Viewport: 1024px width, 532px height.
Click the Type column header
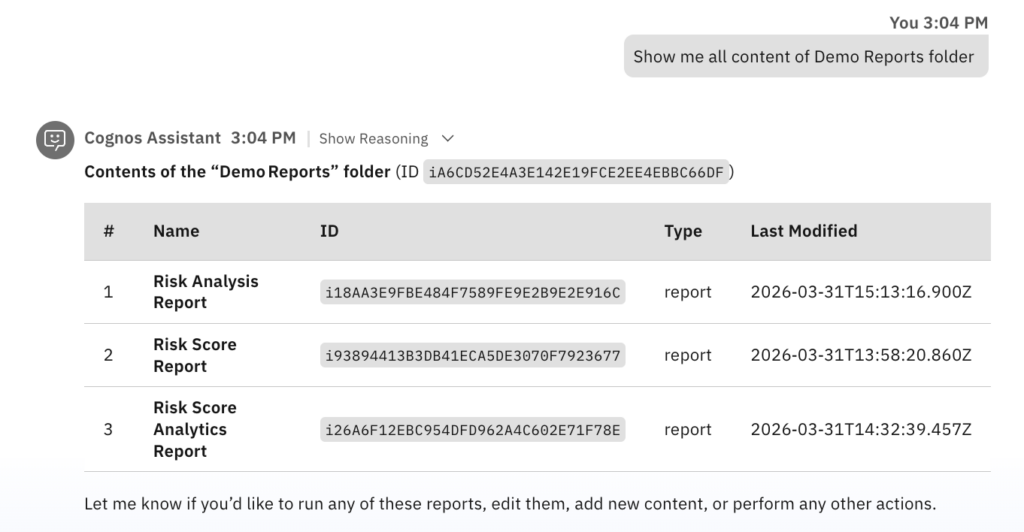683,231
